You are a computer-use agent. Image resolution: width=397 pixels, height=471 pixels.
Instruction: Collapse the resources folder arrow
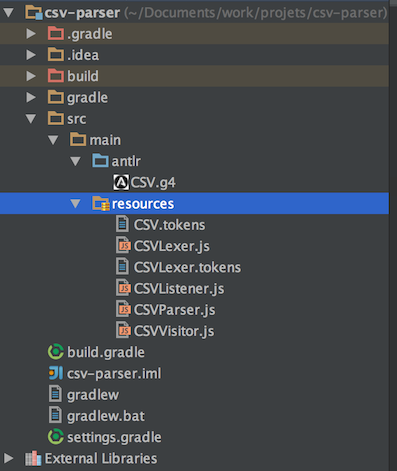(75, 203)
